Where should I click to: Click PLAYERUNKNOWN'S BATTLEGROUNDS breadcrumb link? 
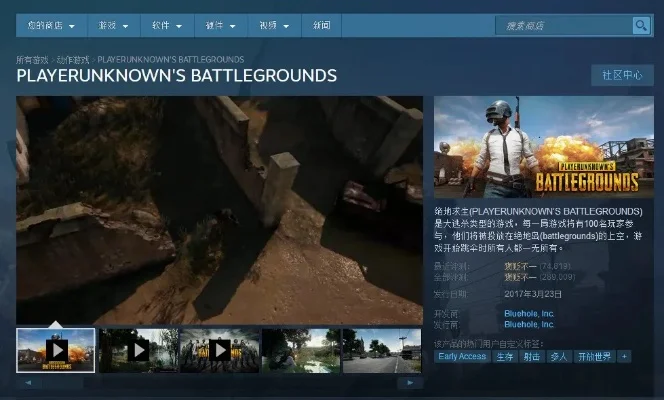tap(171, 60)
